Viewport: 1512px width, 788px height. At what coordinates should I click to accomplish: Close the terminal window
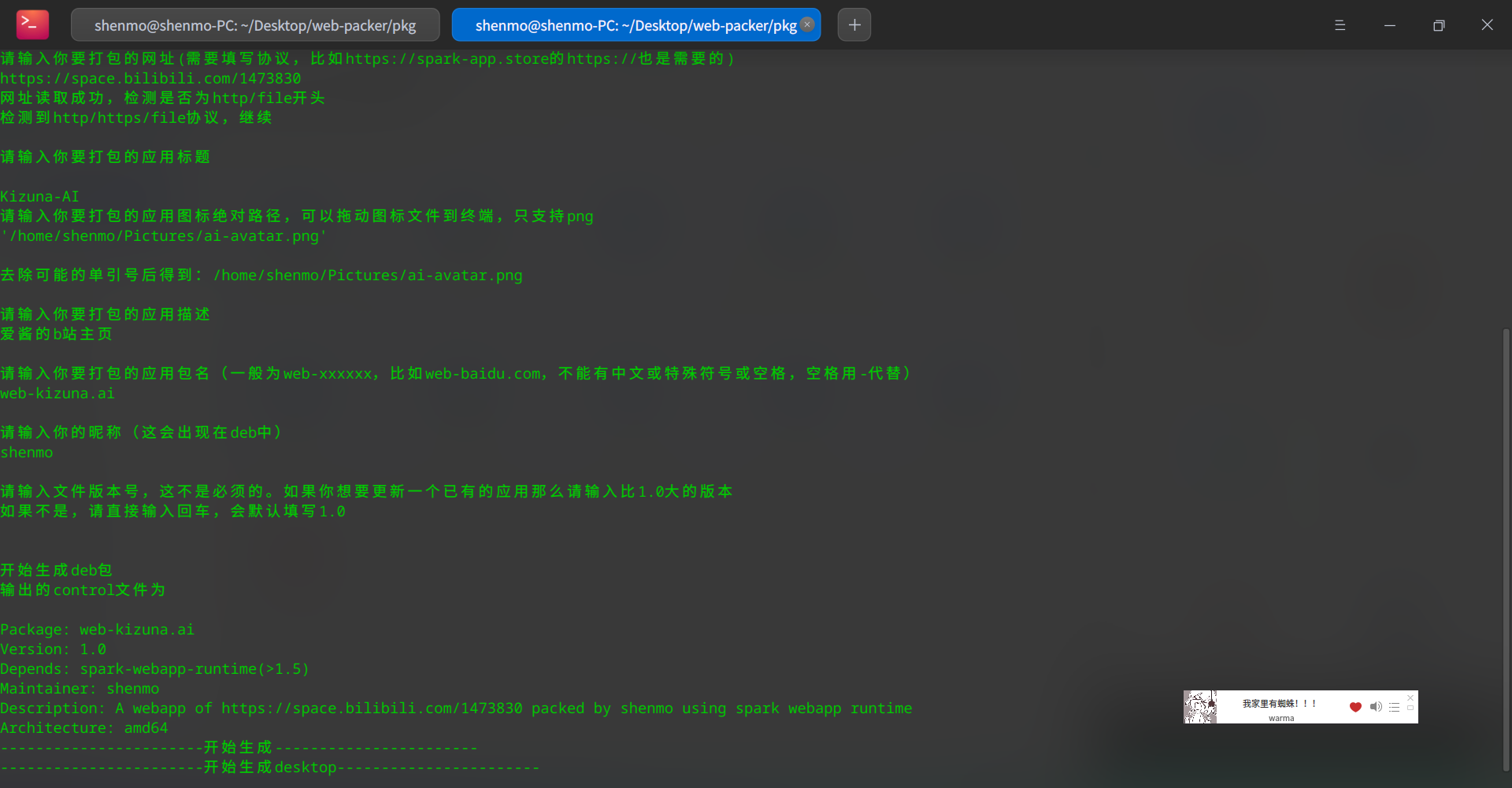[1487, 25]
